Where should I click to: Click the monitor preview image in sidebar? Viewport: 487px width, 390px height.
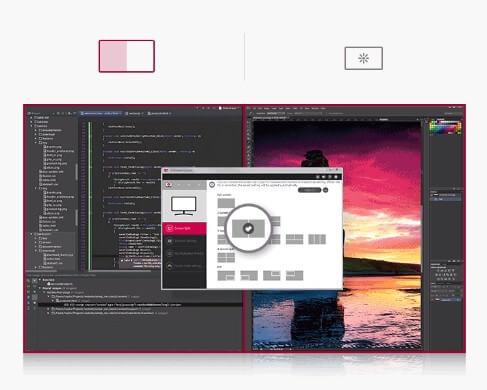[183, 206]
